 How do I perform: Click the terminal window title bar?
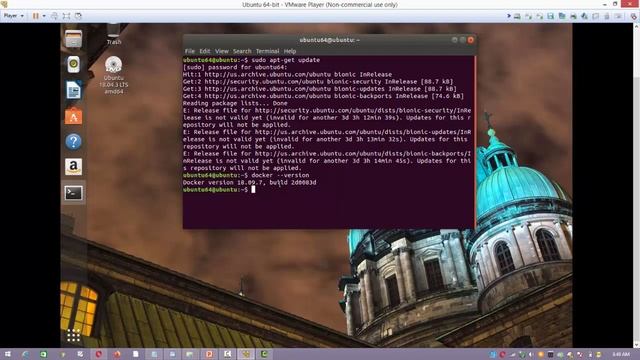(329, 40)
